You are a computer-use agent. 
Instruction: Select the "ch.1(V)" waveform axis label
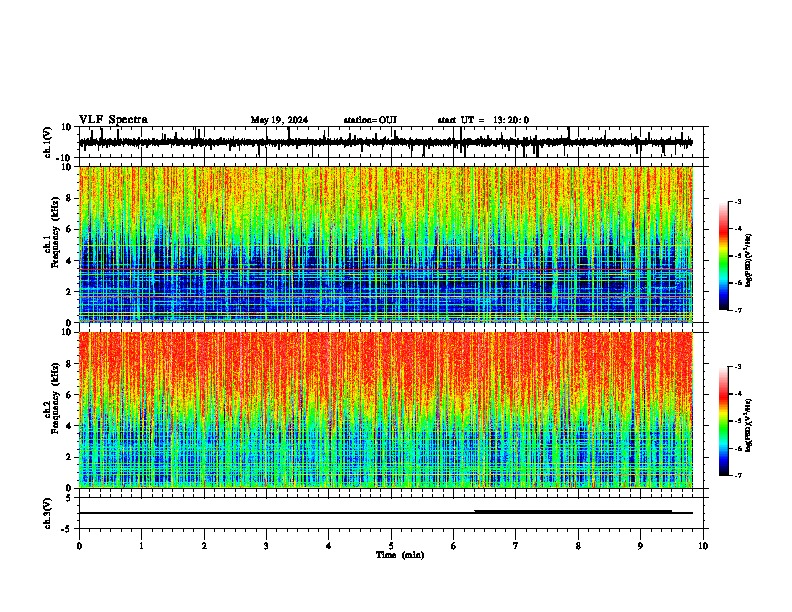(48, 142)
